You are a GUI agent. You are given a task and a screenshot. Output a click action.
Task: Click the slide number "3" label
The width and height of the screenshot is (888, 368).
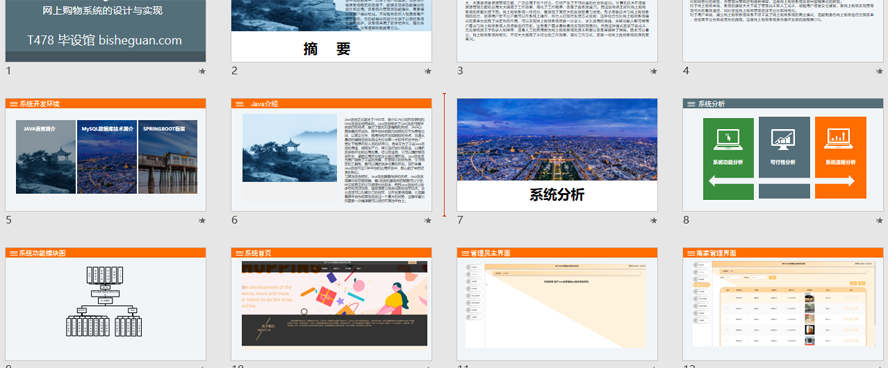[x=460, y=71]
